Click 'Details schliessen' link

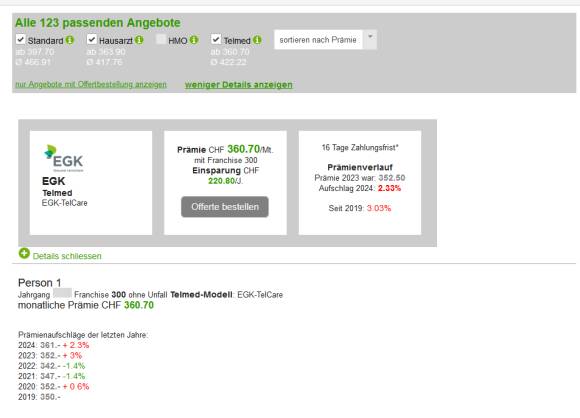(67, 256)
